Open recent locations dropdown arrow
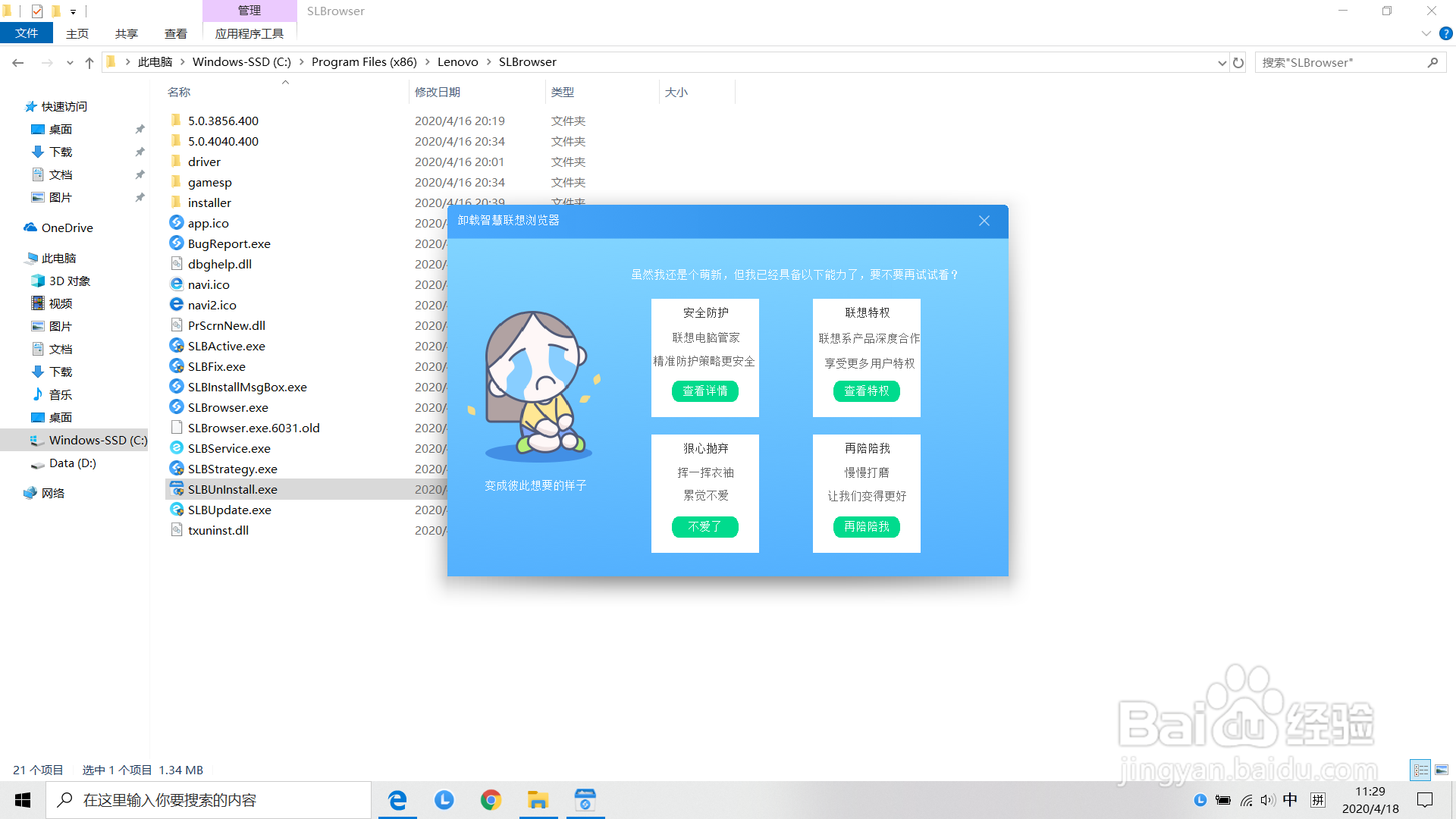 tap(70, 63)
